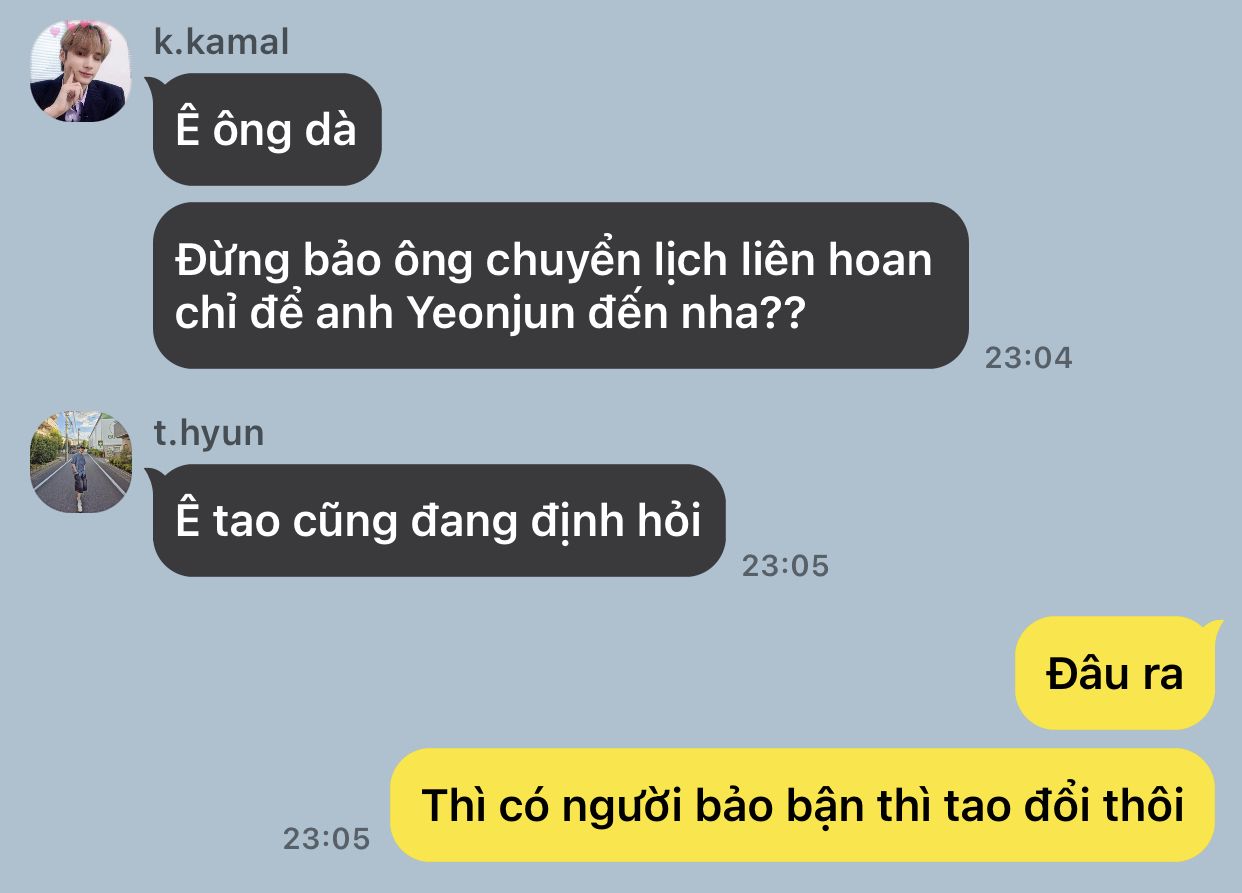
Task: Select "Ê tao cũng đang định hỏi" bubble
Action: point(438,520)
